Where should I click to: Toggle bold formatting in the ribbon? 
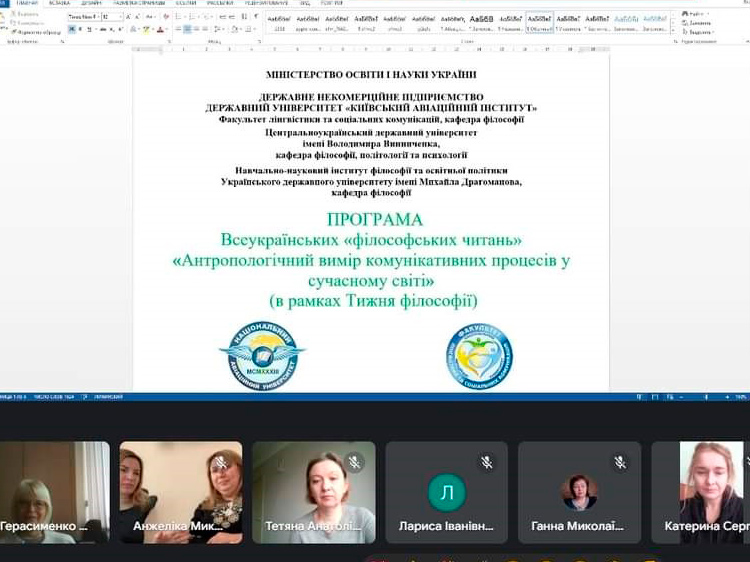coord(71,30)
